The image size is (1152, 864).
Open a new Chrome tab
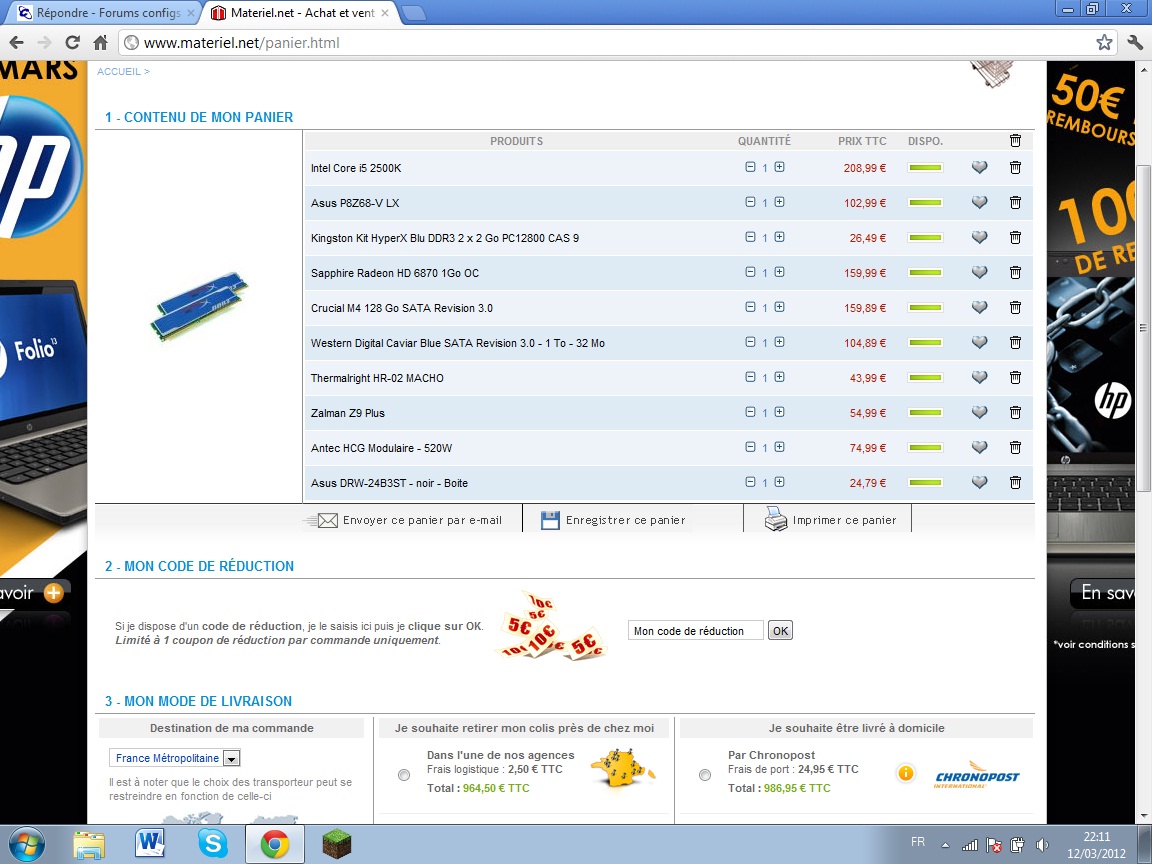pyautogui.click(x=413, y=13)
